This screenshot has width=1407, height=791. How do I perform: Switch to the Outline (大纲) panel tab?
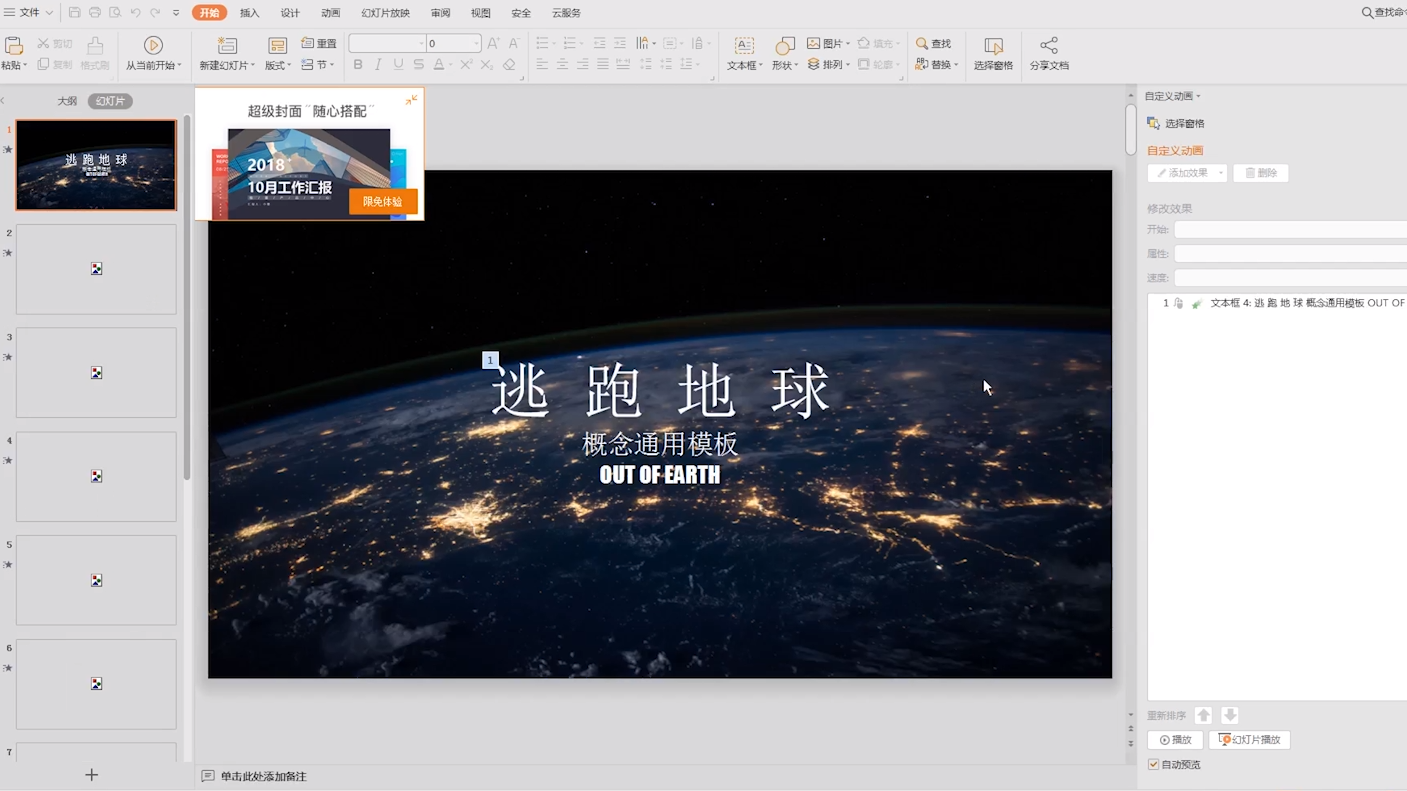click(67, 101)
